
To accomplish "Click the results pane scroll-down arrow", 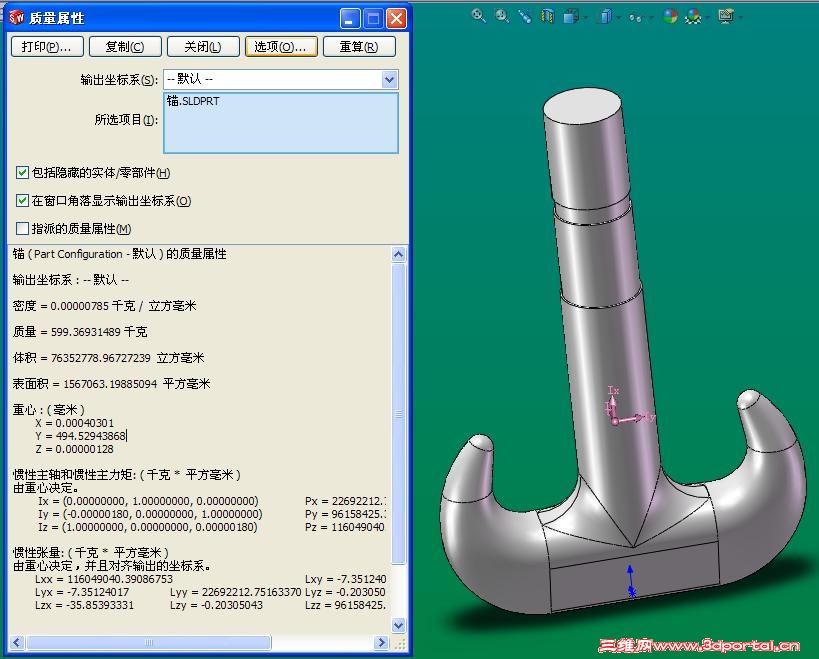I will click(399, 625).
